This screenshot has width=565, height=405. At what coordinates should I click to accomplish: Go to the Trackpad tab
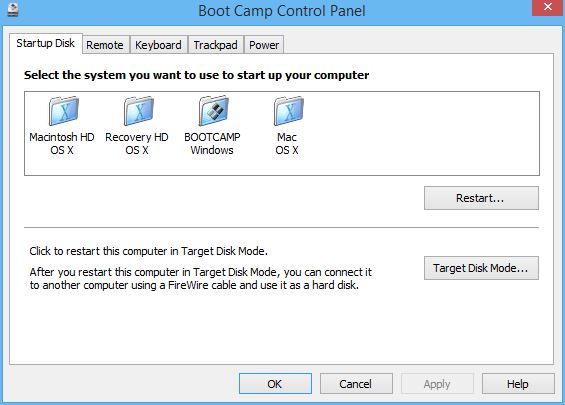pos(215,45)
